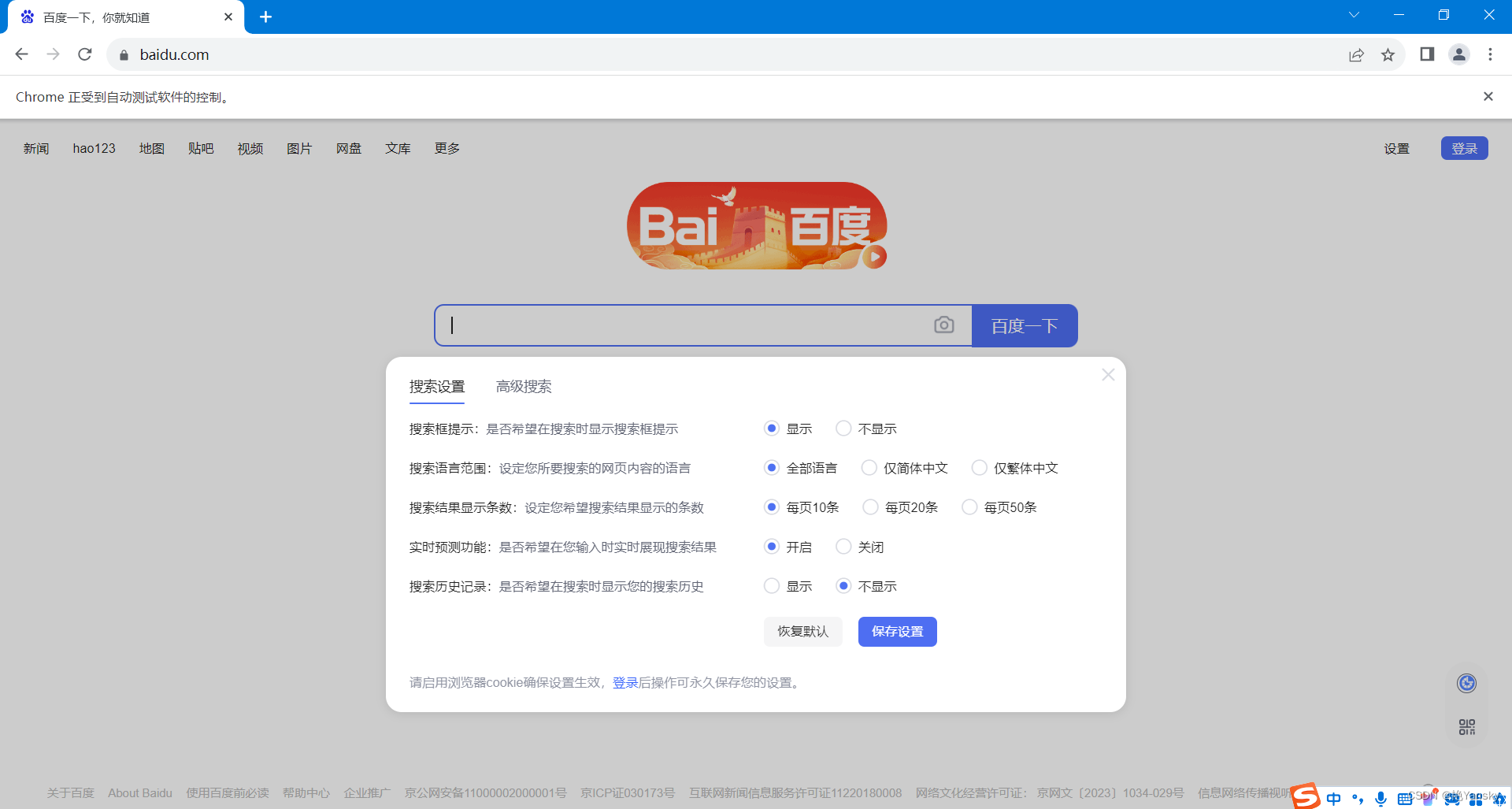Dismiss the Chrome automation notice bar

(x=1488, y=96)
